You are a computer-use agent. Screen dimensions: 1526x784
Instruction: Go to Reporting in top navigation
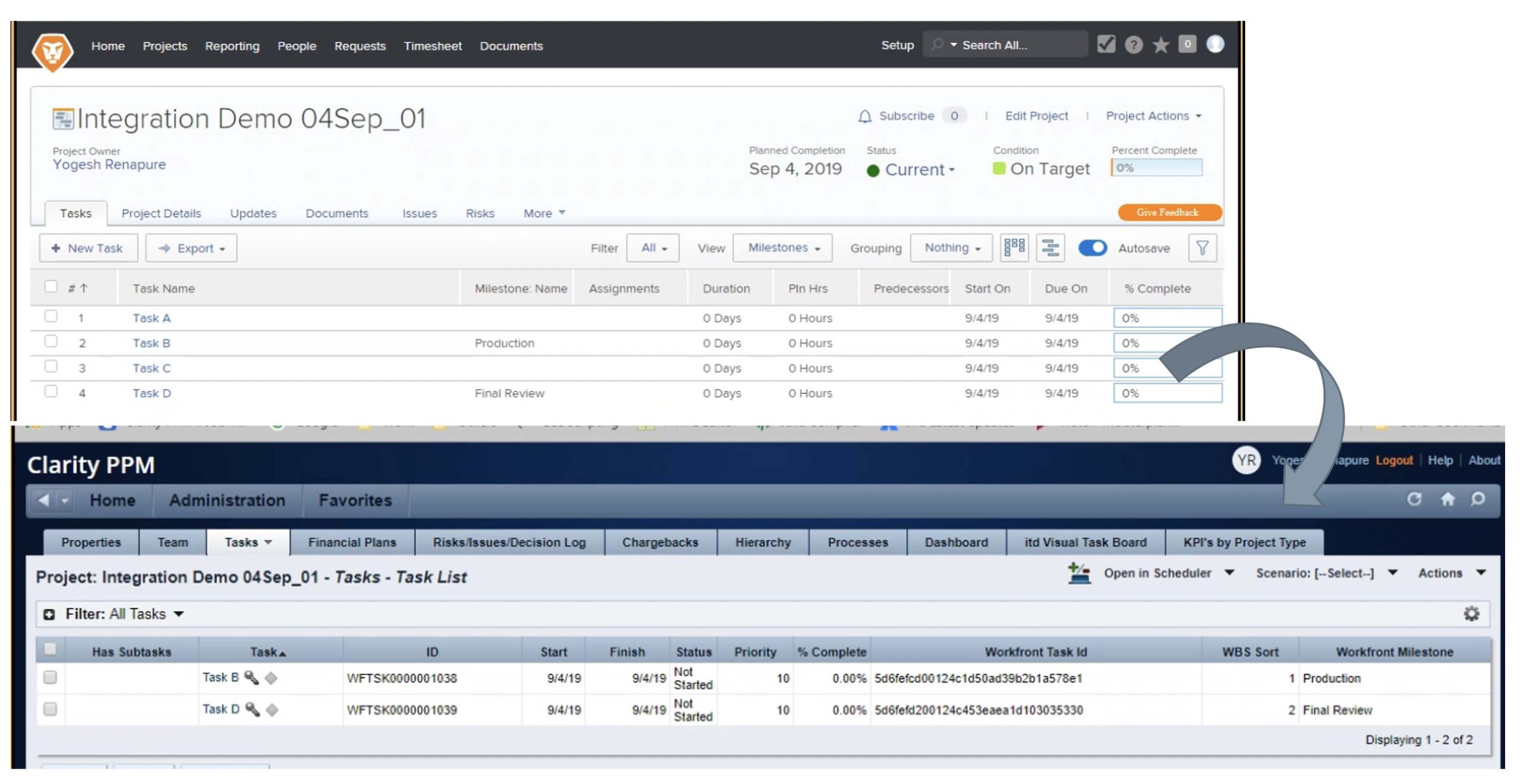point(232,46)
